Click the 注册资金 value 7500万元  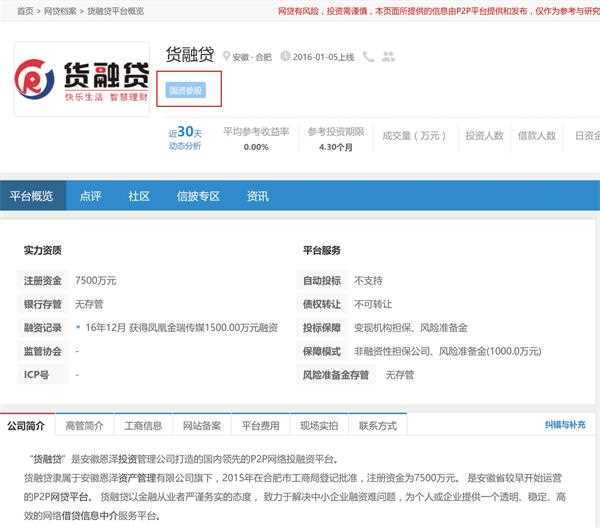click(x=96, y=280)
